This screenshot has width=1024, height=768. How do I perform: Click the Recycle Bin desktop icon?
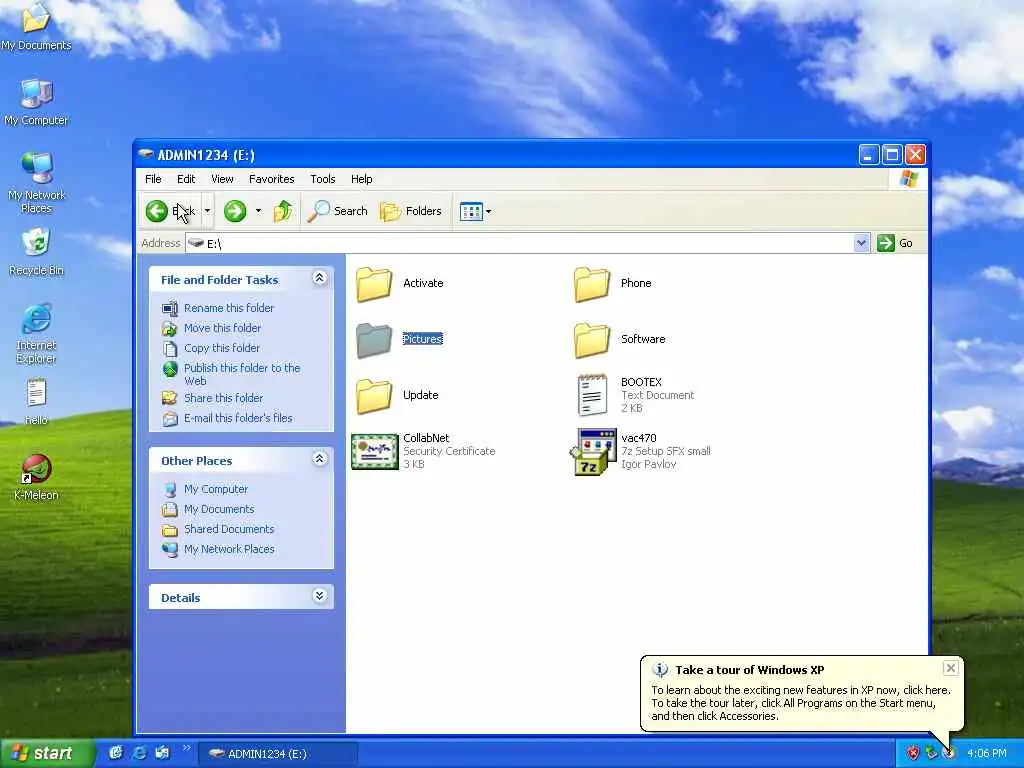(x=37, y=252)
